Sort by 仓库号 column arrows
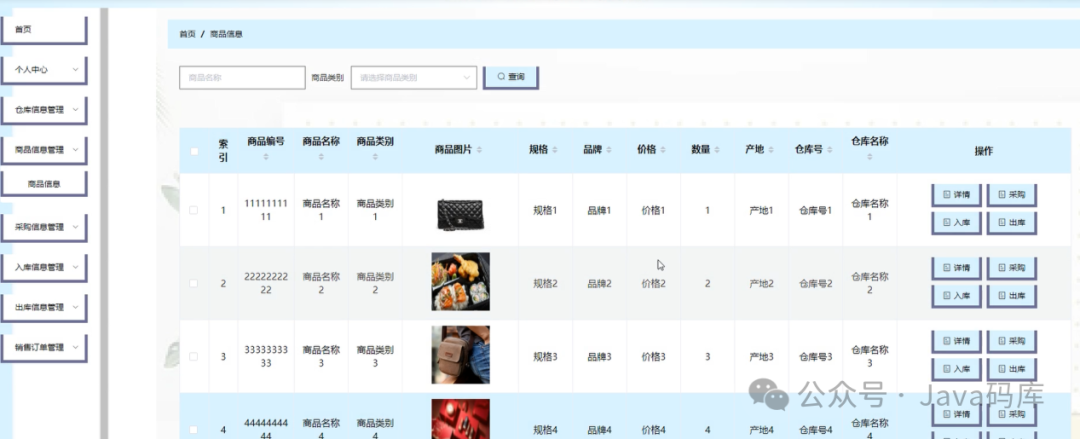The image size is (1080, 439). coord(829,150)
